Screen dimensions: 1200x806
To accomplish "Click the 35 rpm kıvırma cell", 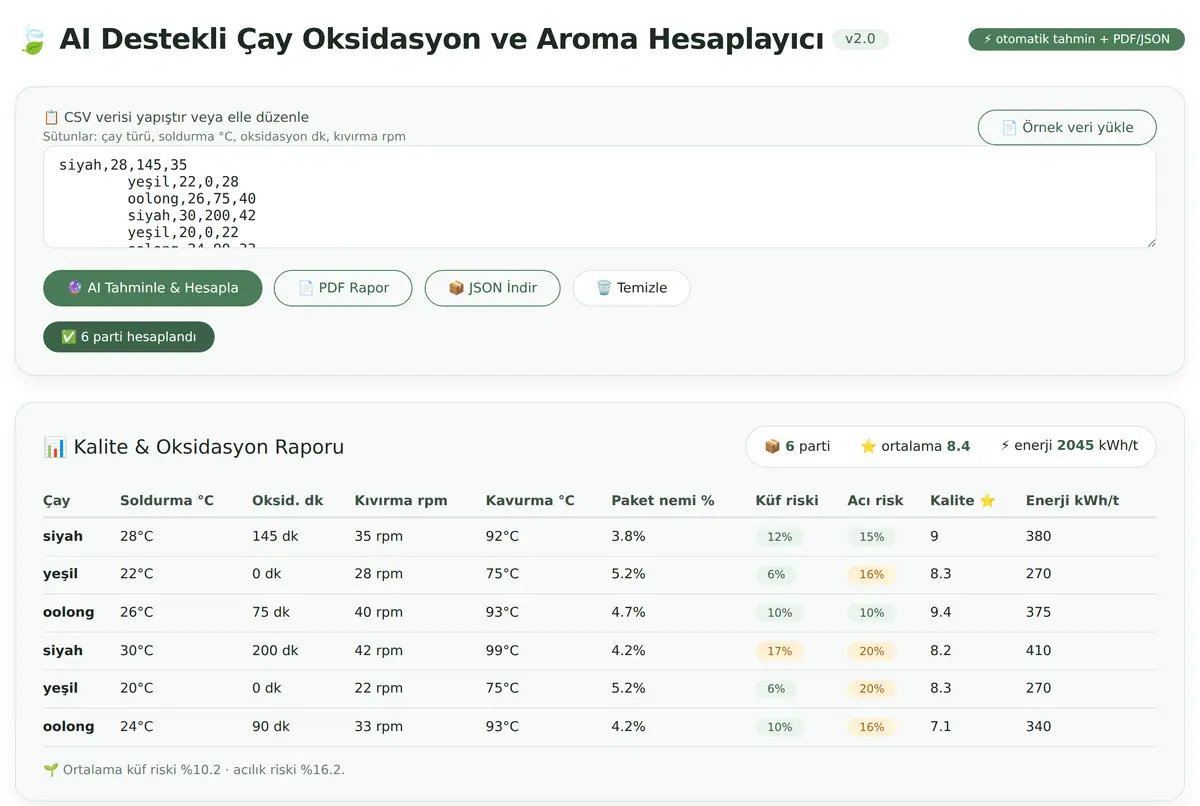I will coord(379,536).
